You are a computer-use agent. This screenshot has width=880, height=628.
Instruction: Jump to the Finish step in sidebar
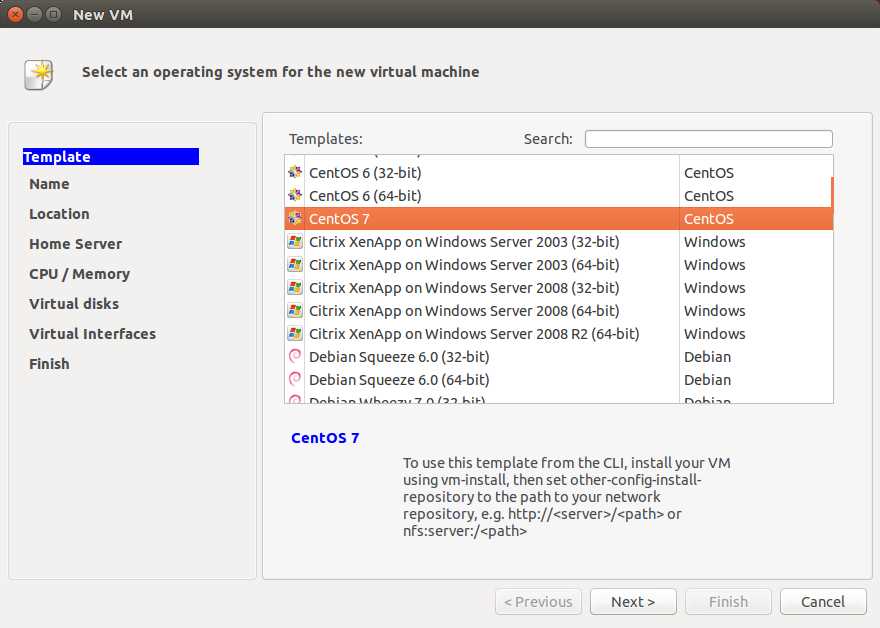(49, 364)
